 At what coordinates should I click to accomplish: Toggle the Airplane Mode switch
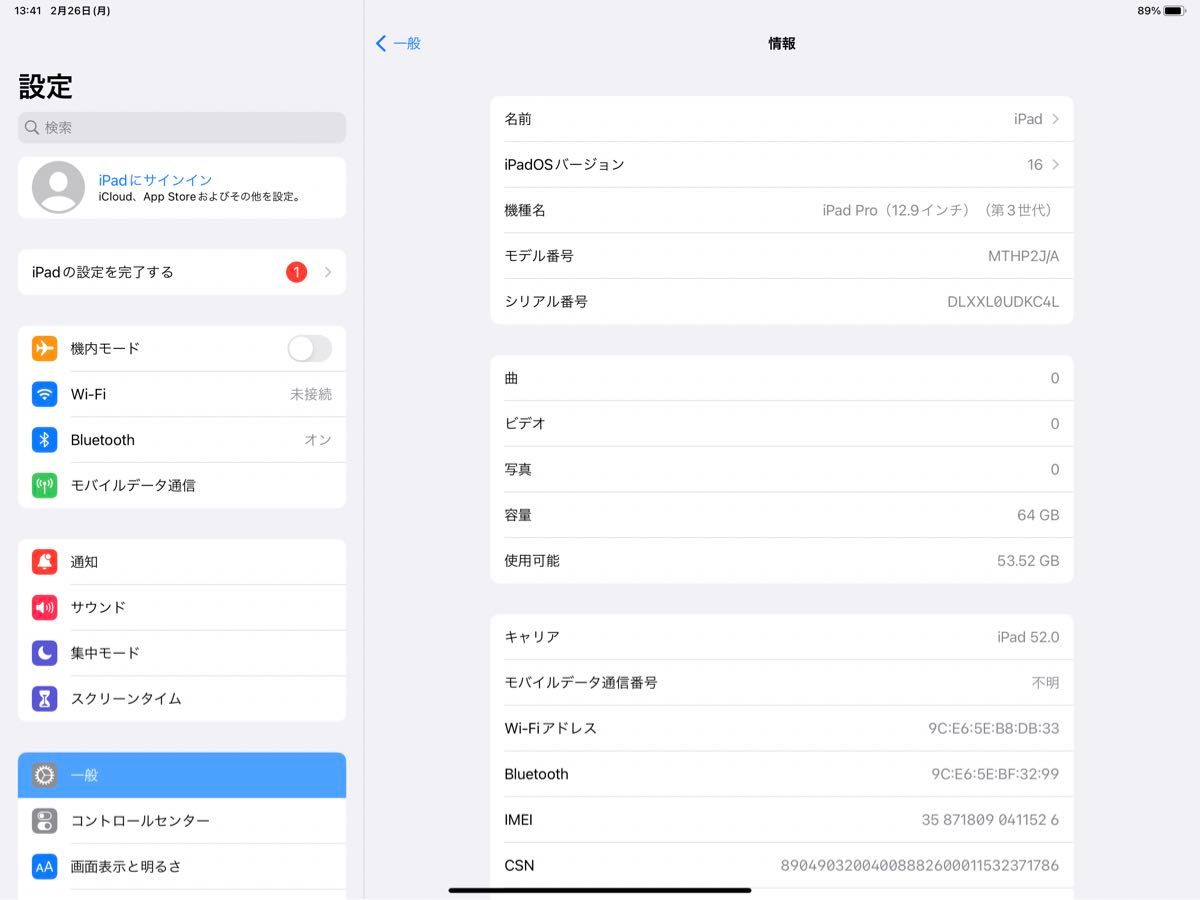tap(309, 348)
